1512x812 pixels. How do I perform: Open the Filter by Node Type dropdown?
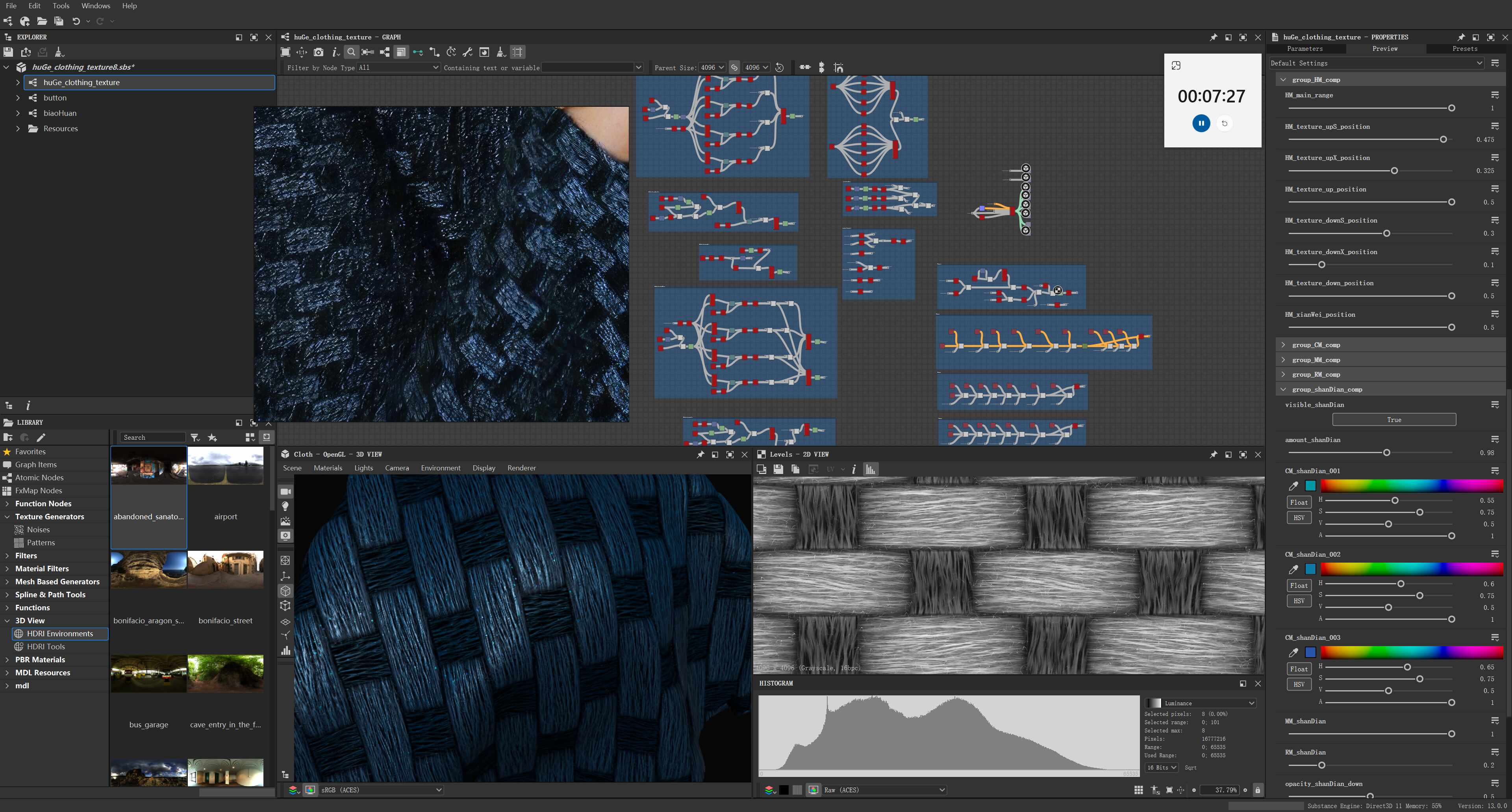point(398,67)
